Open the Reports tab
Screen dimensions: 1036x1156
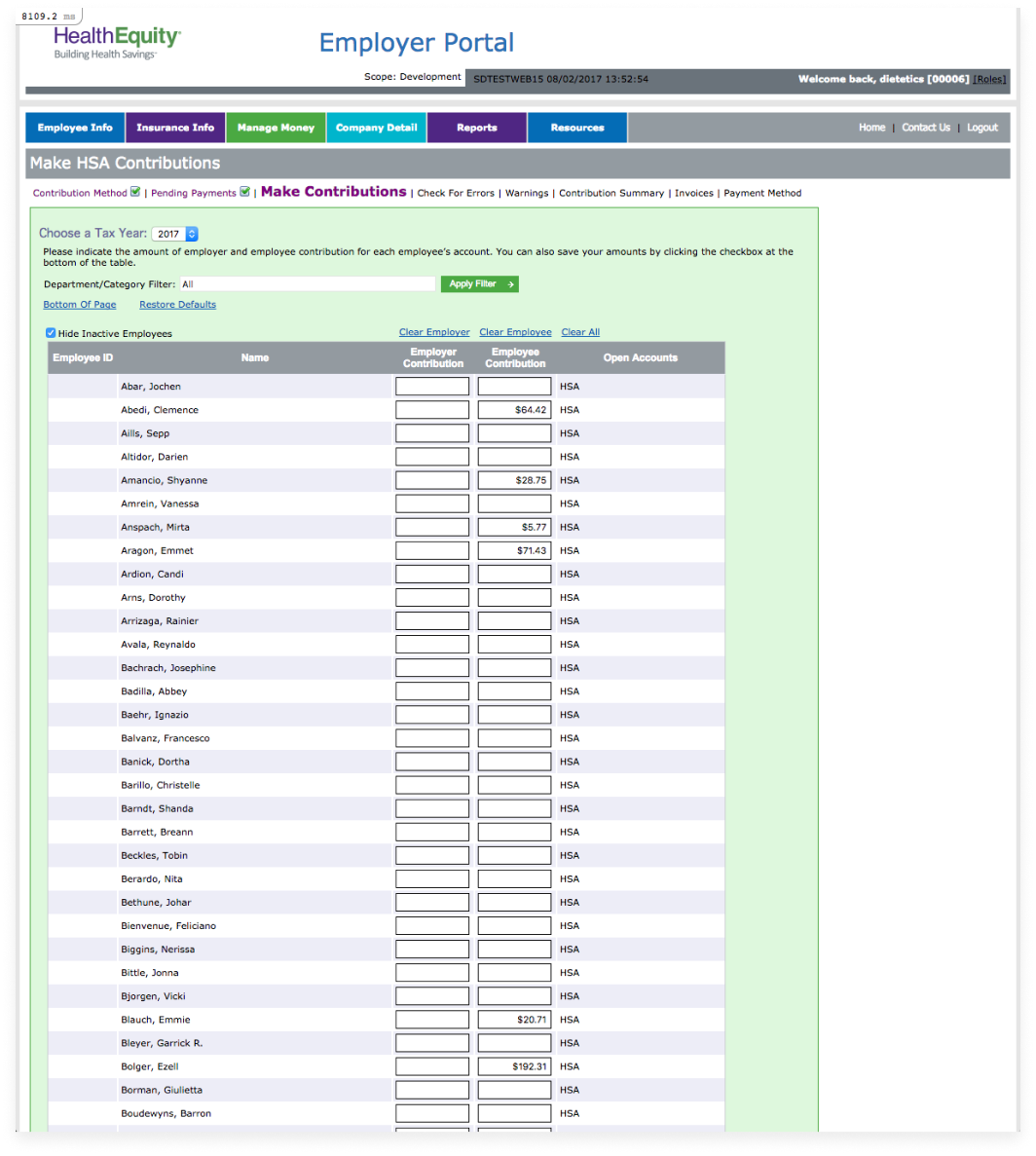pos(477,128)
